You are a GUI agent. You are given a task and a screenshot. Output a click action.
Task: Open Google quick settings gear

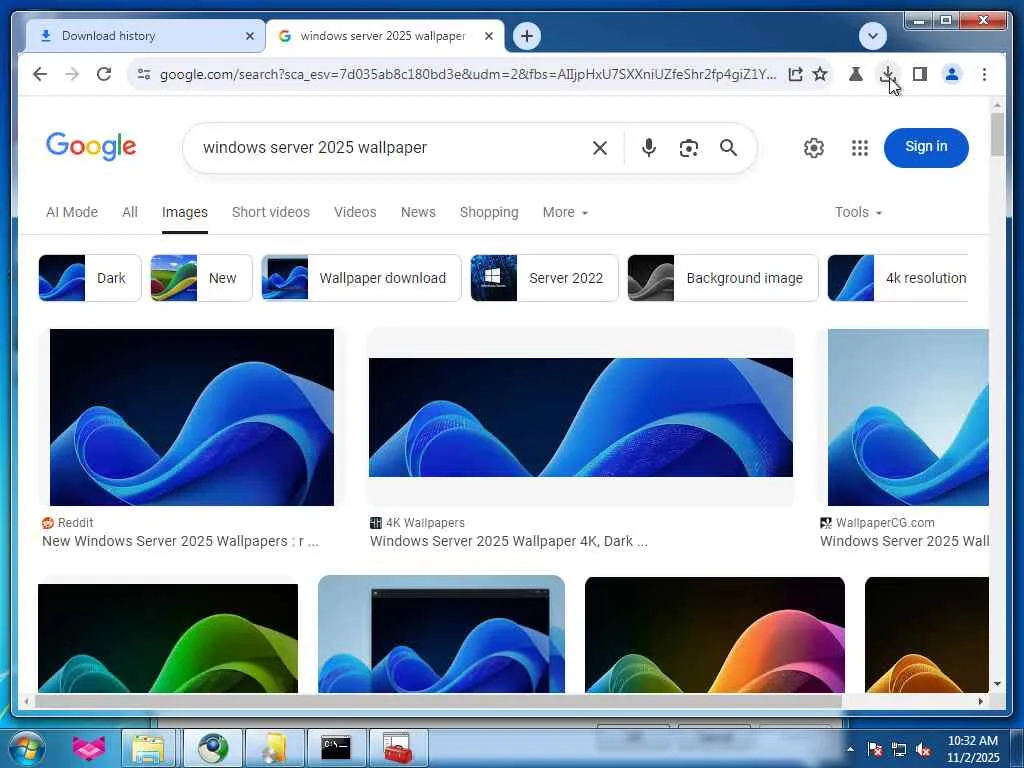814,148
